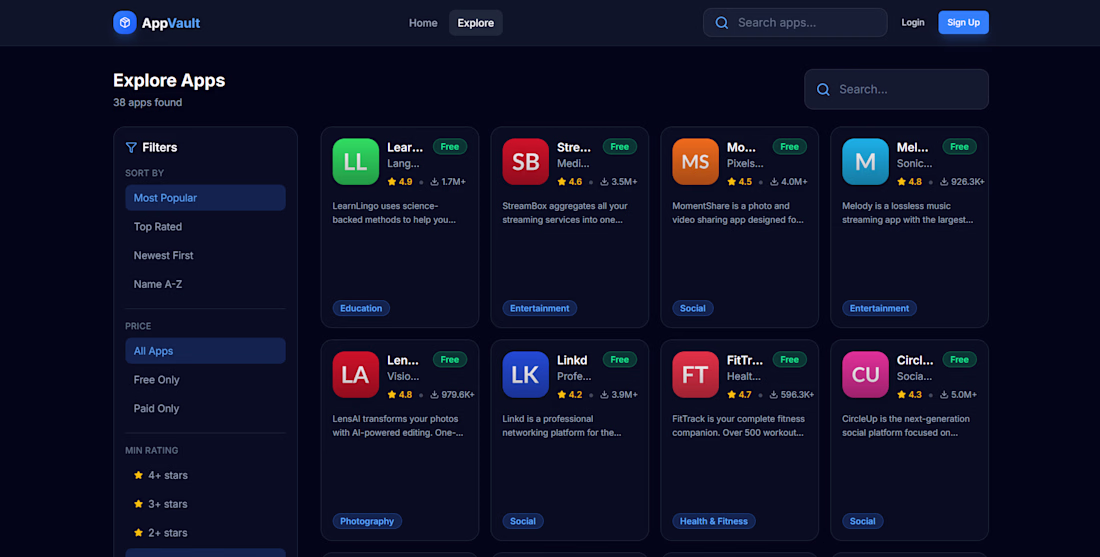Open the MomentShare orange MS app icon
Screen dimensions: 1100x557
(x=695, y=161)
